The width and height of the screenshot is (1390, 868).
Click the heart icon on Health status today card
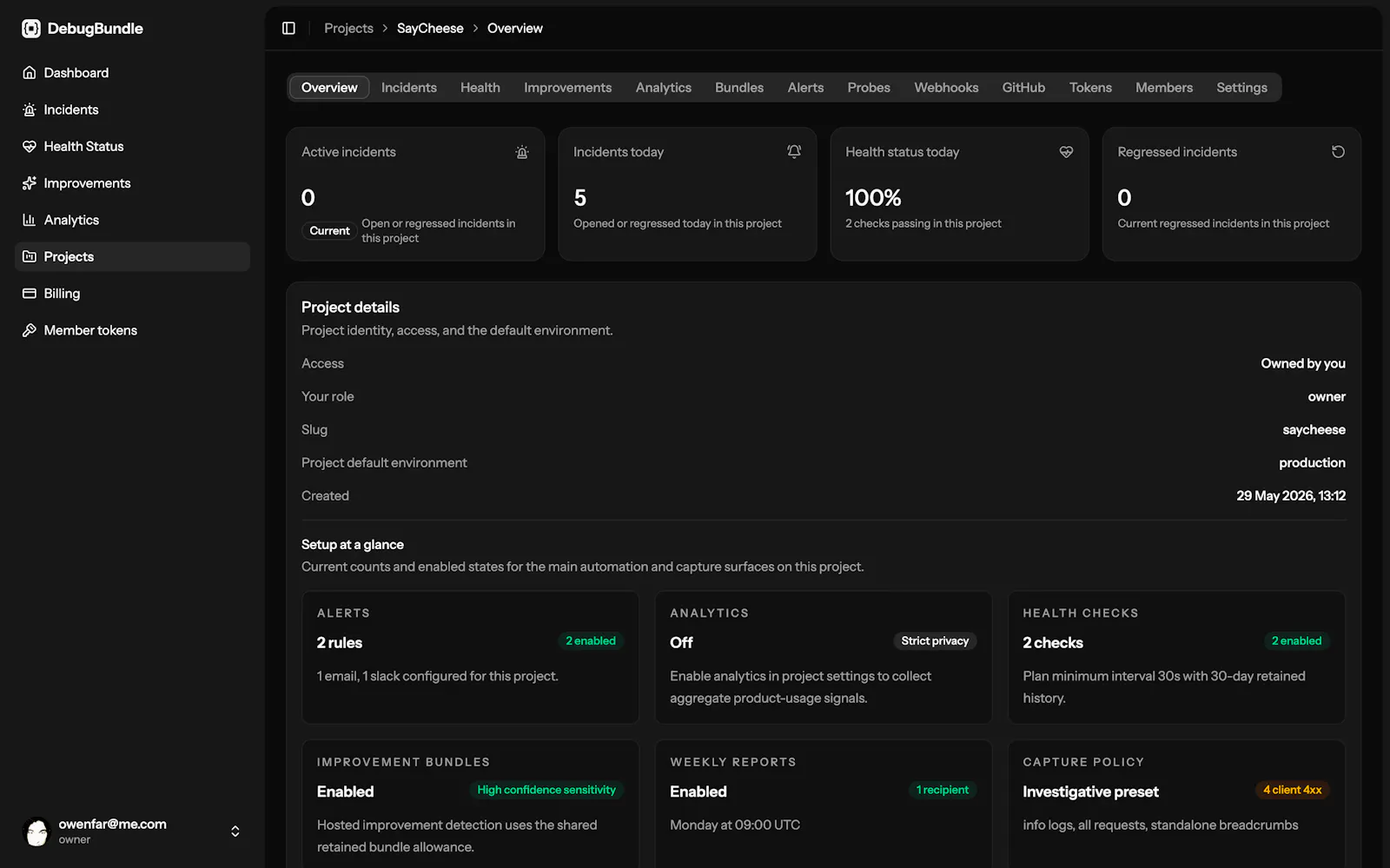[x=1066, y=152]
